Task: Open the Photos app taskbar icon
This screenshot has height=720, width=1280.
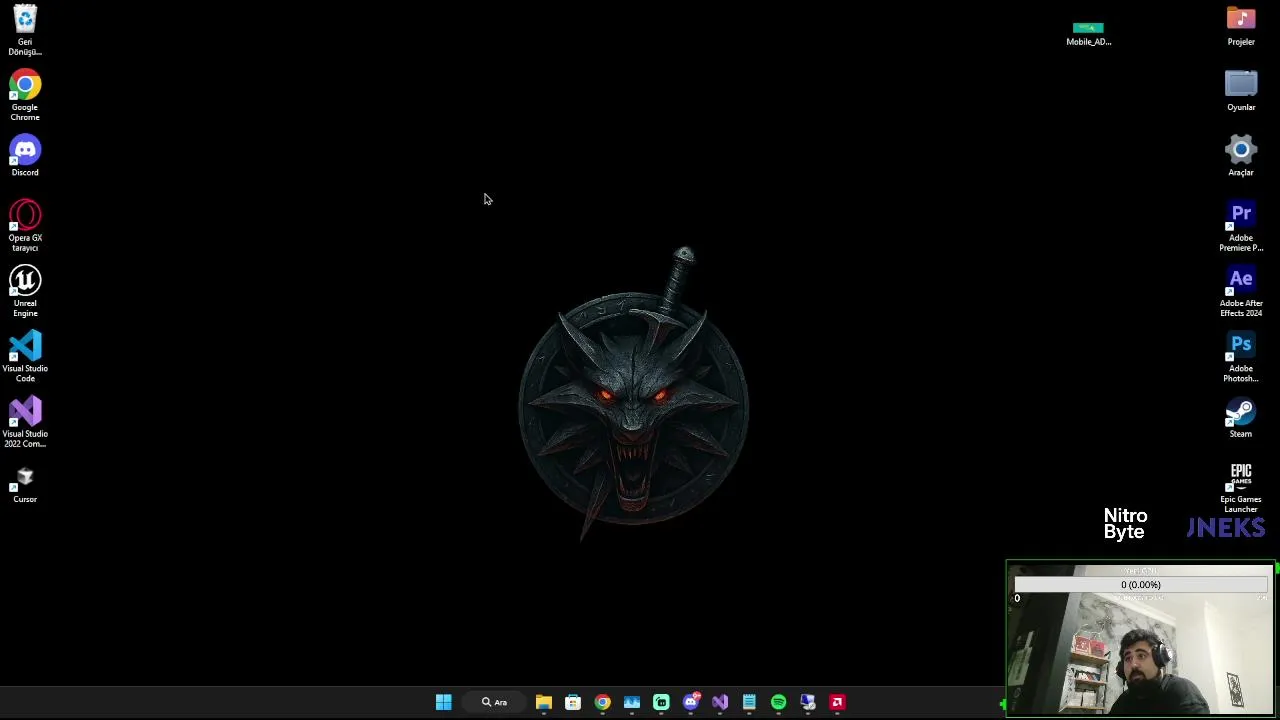Action: [632, 702]
